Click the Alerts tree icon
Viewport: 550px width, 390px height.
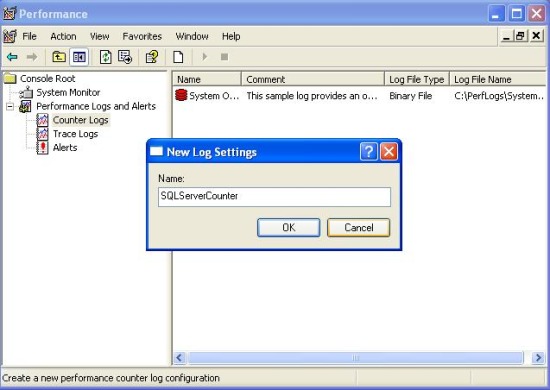click(x=42, y=148)
